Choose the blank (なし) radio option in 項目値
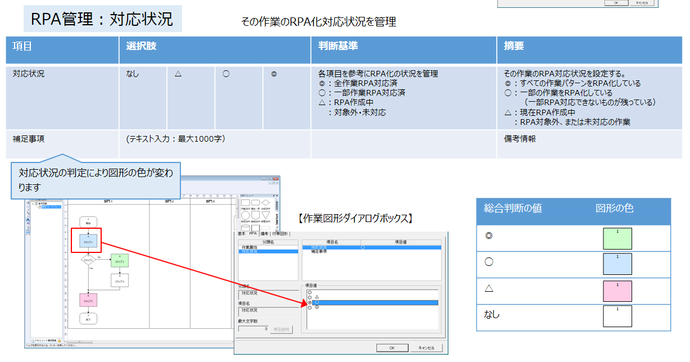 coord(310,292)
